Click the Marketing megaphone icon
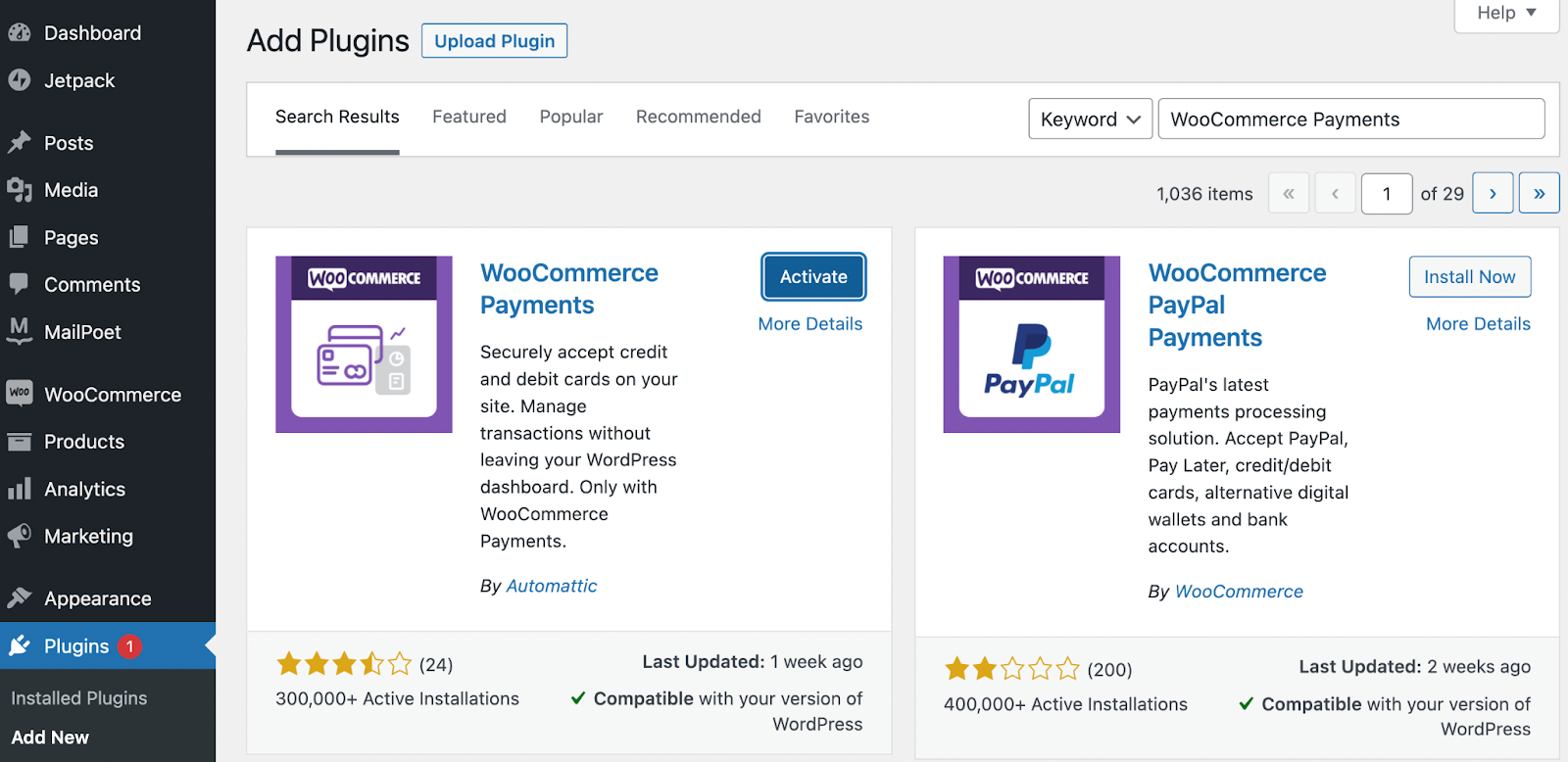 pos(20,536)
